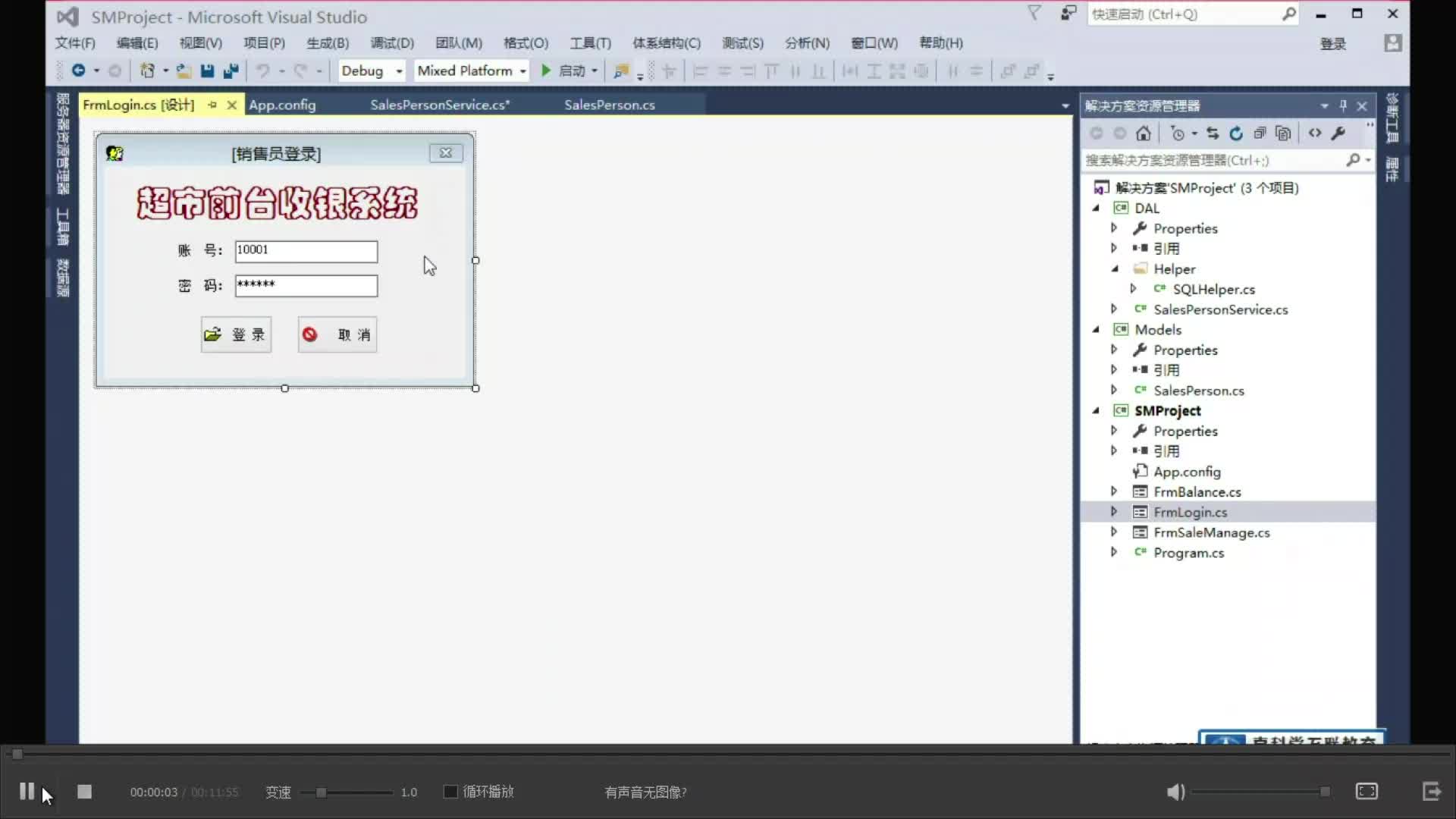
Task: Select the 文件(F) file menu
Action: [x=76, y=42]
